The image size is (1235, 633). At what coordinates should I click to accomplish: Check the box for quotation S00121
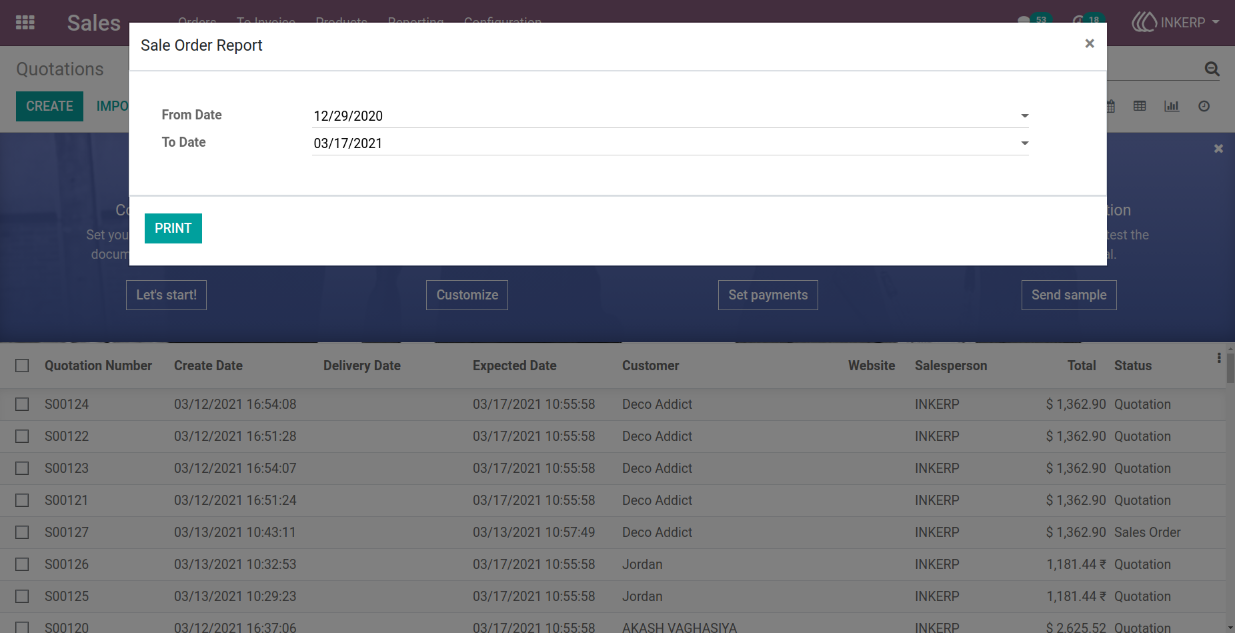pos(22,501)
